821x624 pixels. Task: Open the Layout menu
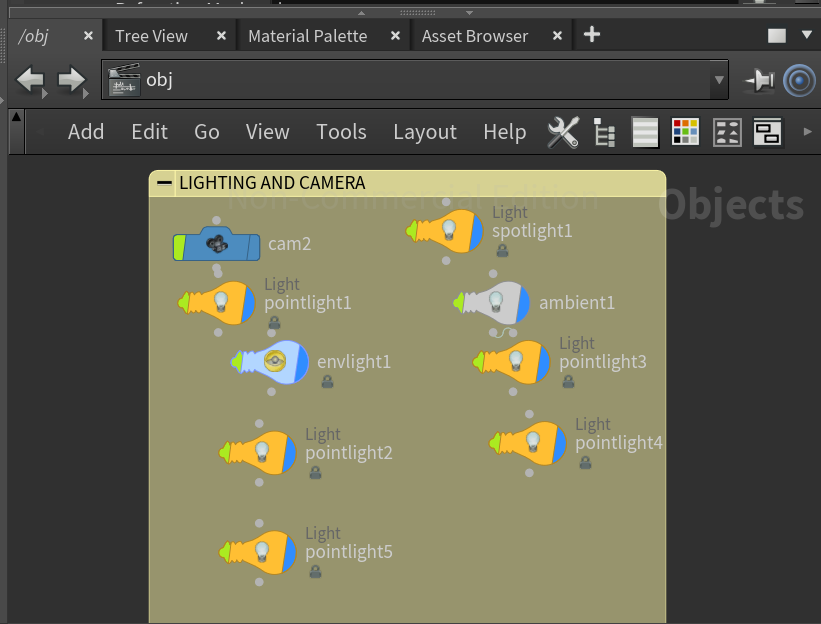(x=425, y=132)
